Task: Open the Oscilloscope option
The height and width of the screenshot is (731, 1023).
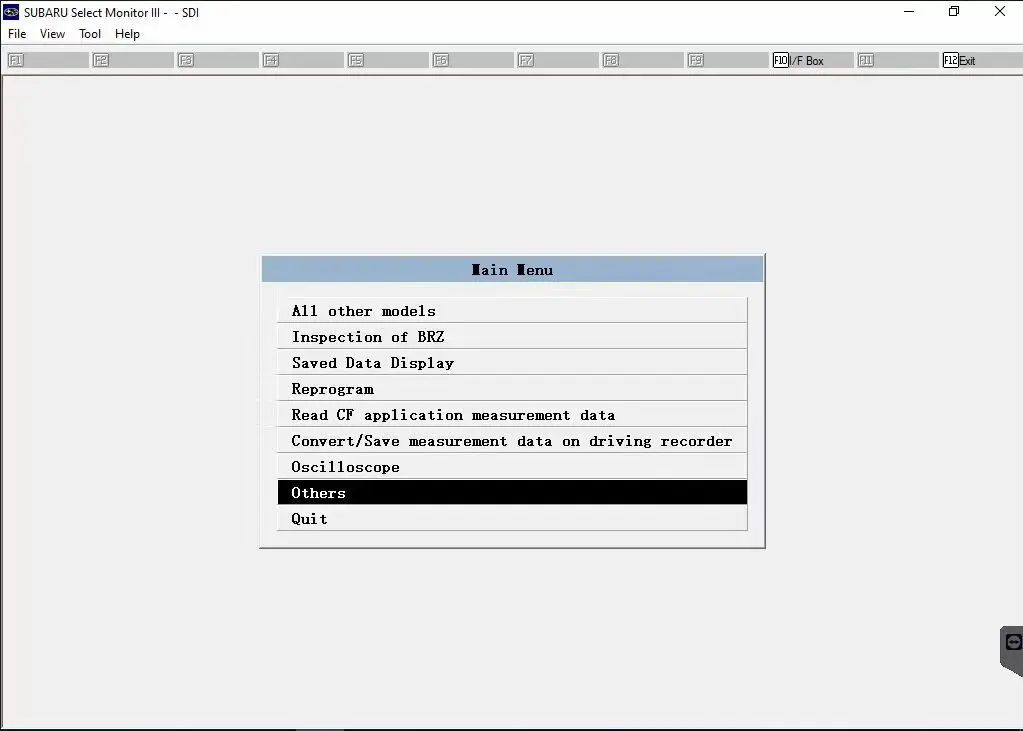Action: (512, 467)
